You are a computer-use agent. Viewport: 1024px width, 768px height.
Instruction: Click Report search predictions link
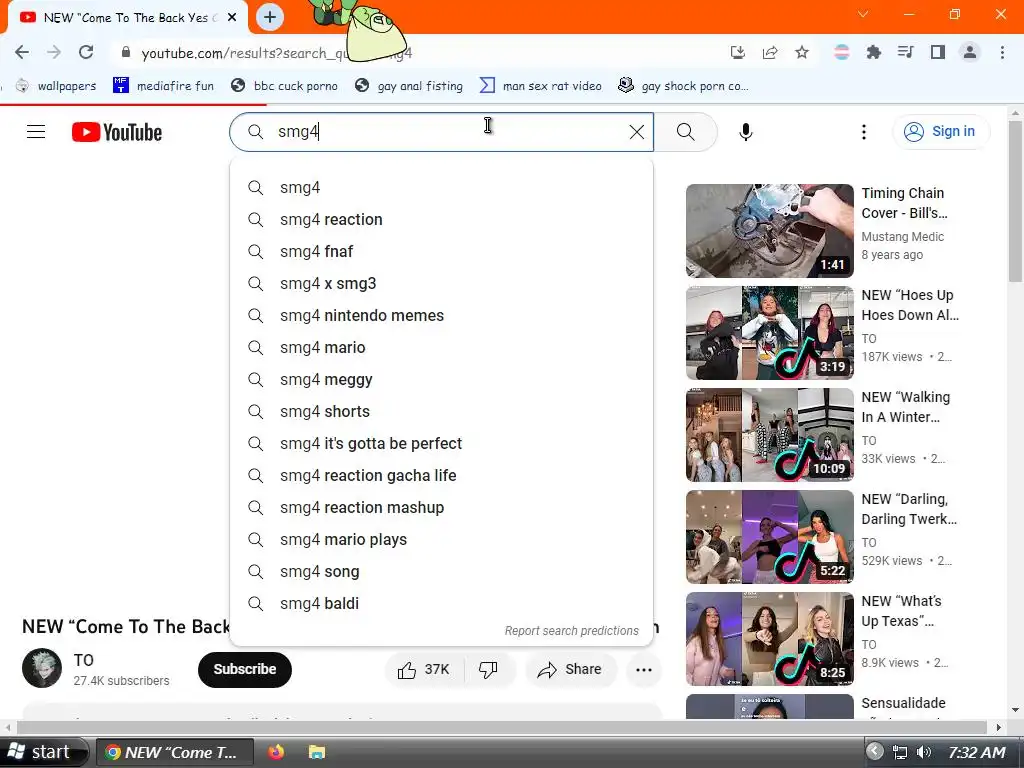[571, 631]
